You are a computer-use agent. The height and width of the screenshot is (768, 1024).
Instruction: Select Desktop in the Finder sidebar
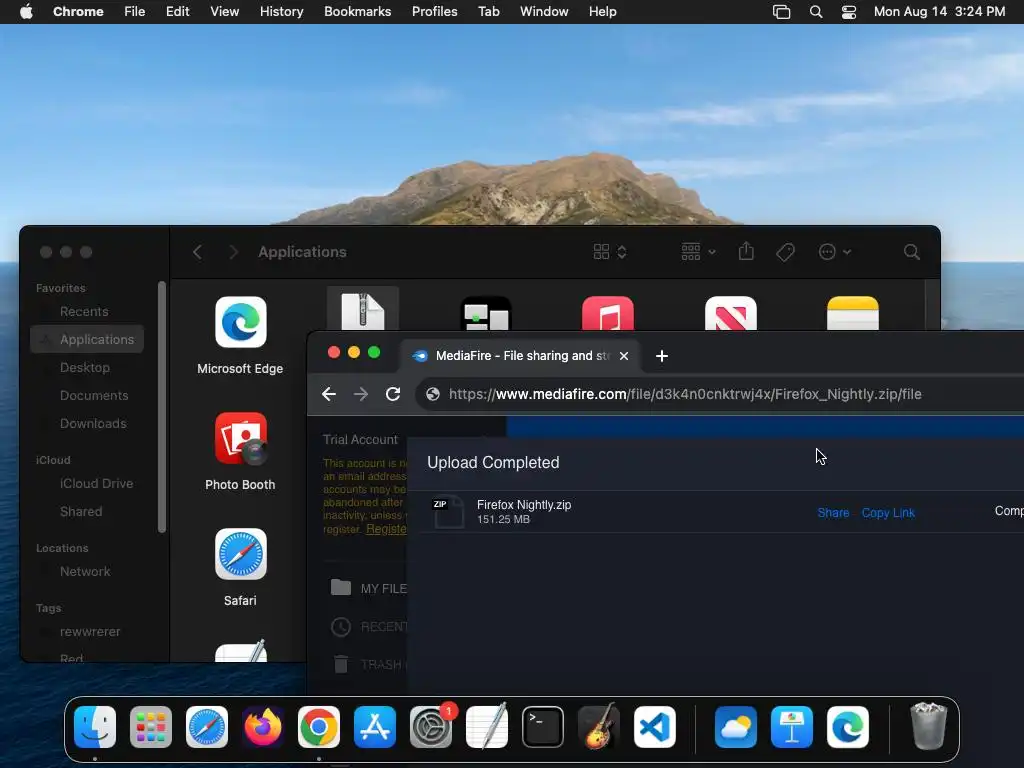(x=85, y=368)
